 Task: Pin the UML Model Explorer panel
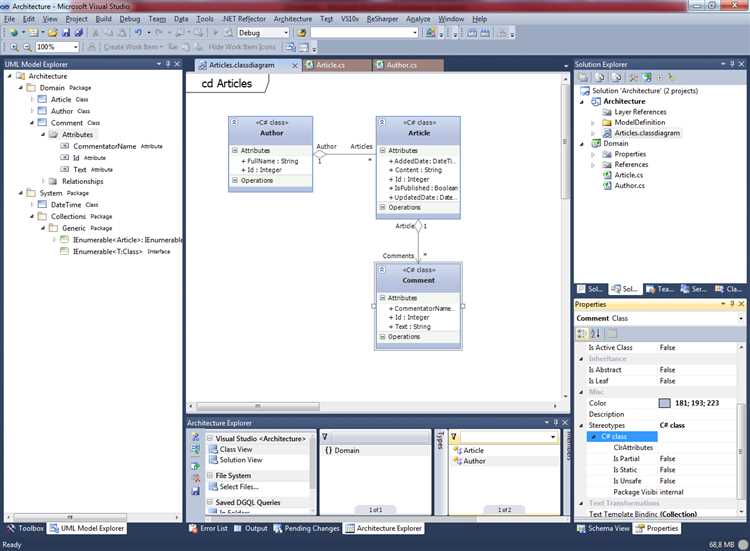[168, 64]
